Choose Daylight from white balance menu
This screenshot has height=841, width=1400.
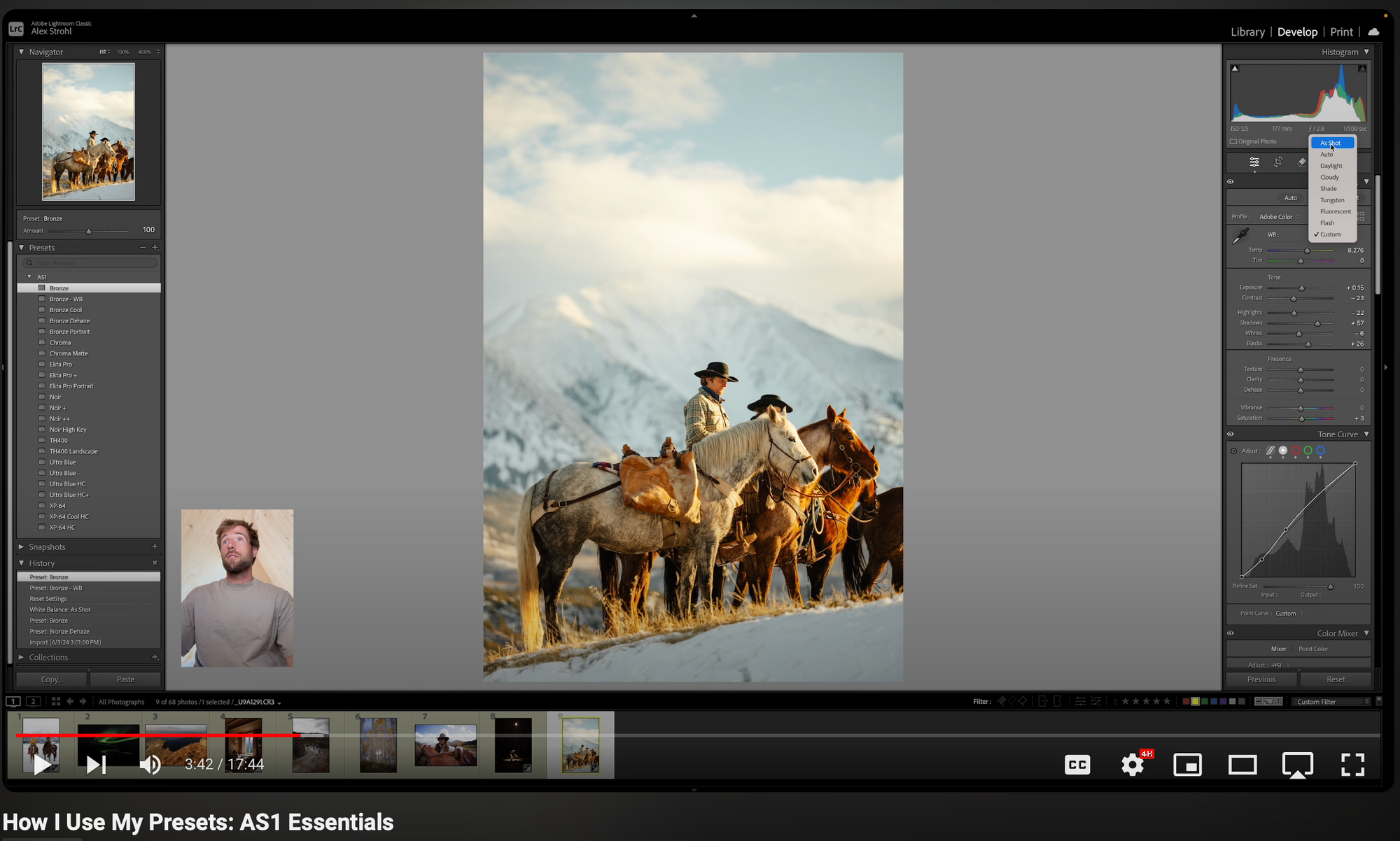pos(1331,166)
